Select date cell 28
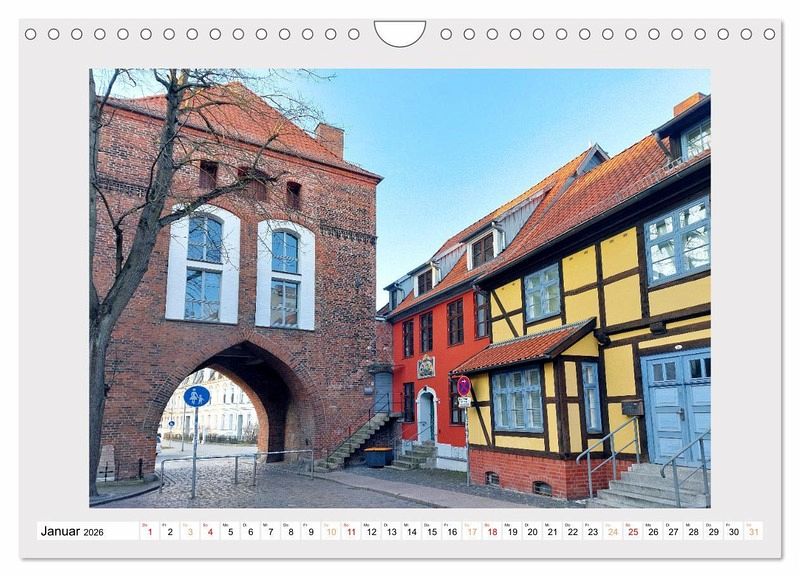 [x=693, y=531]
